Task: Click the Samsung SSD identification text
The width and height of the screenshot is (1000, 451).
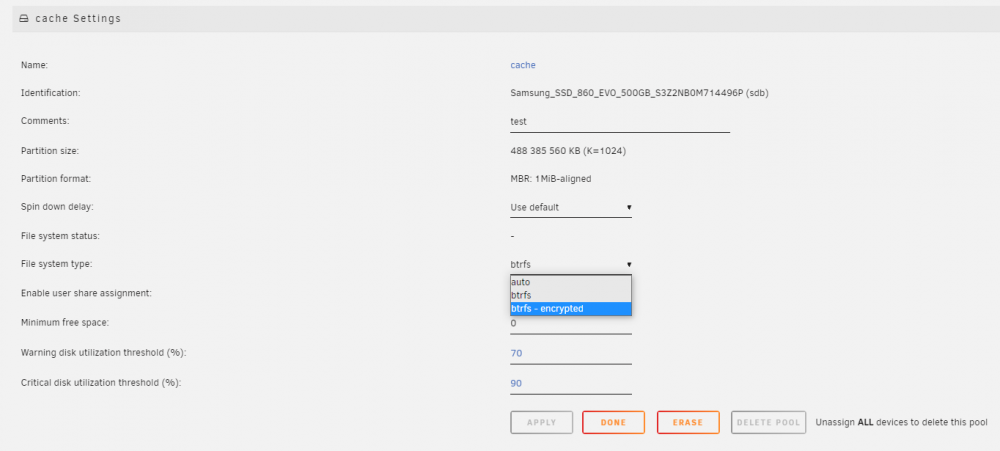Action: [x=639, y=93]
